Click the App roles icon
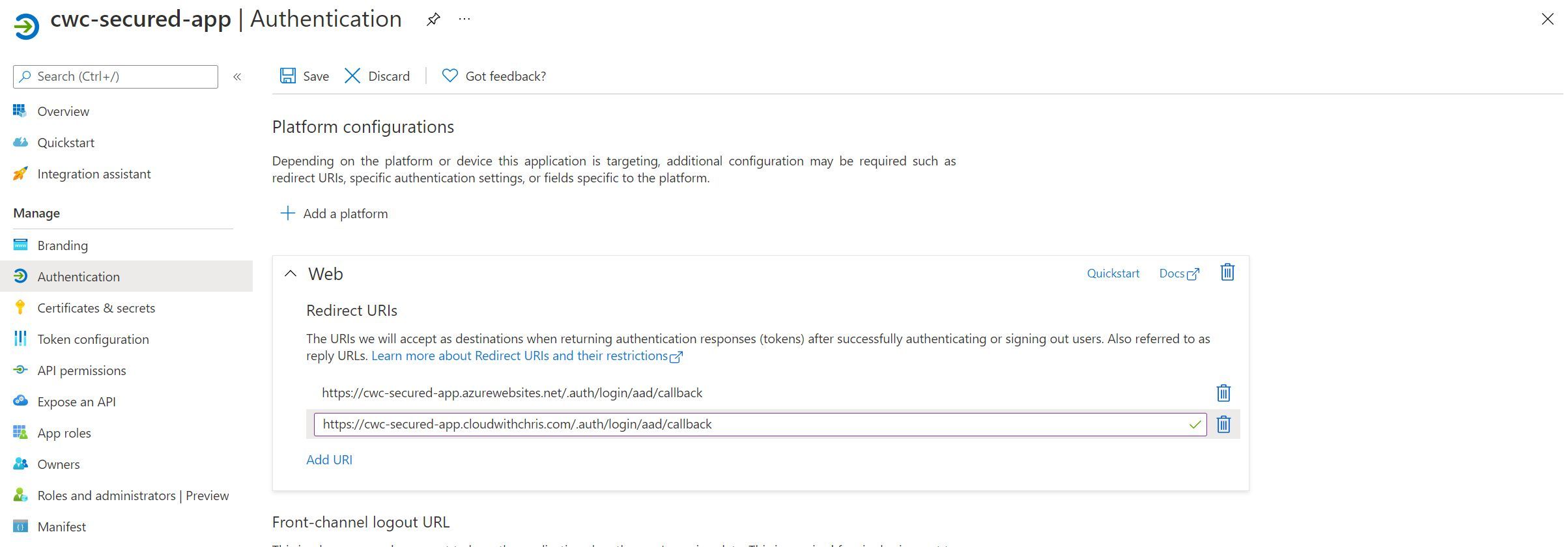 click(x=20, y=432)
